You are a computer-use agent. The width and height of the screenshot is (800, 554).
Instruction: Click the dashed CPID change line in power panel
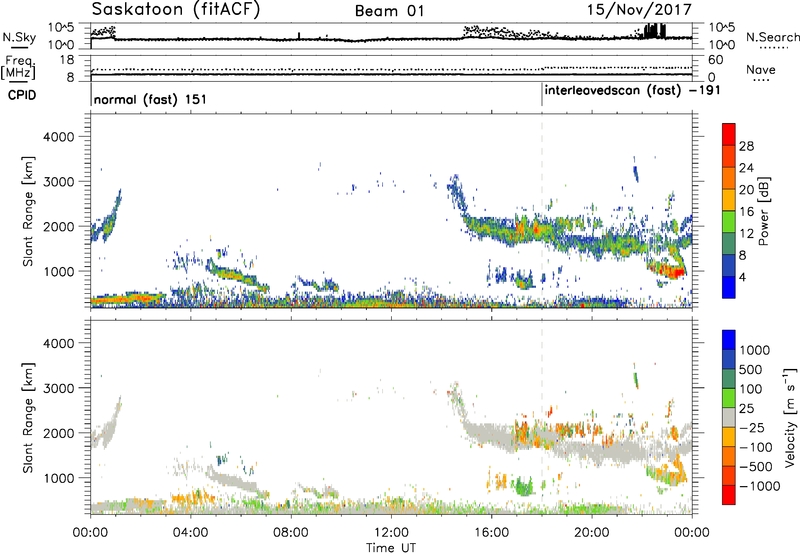(x=542, y=210)
